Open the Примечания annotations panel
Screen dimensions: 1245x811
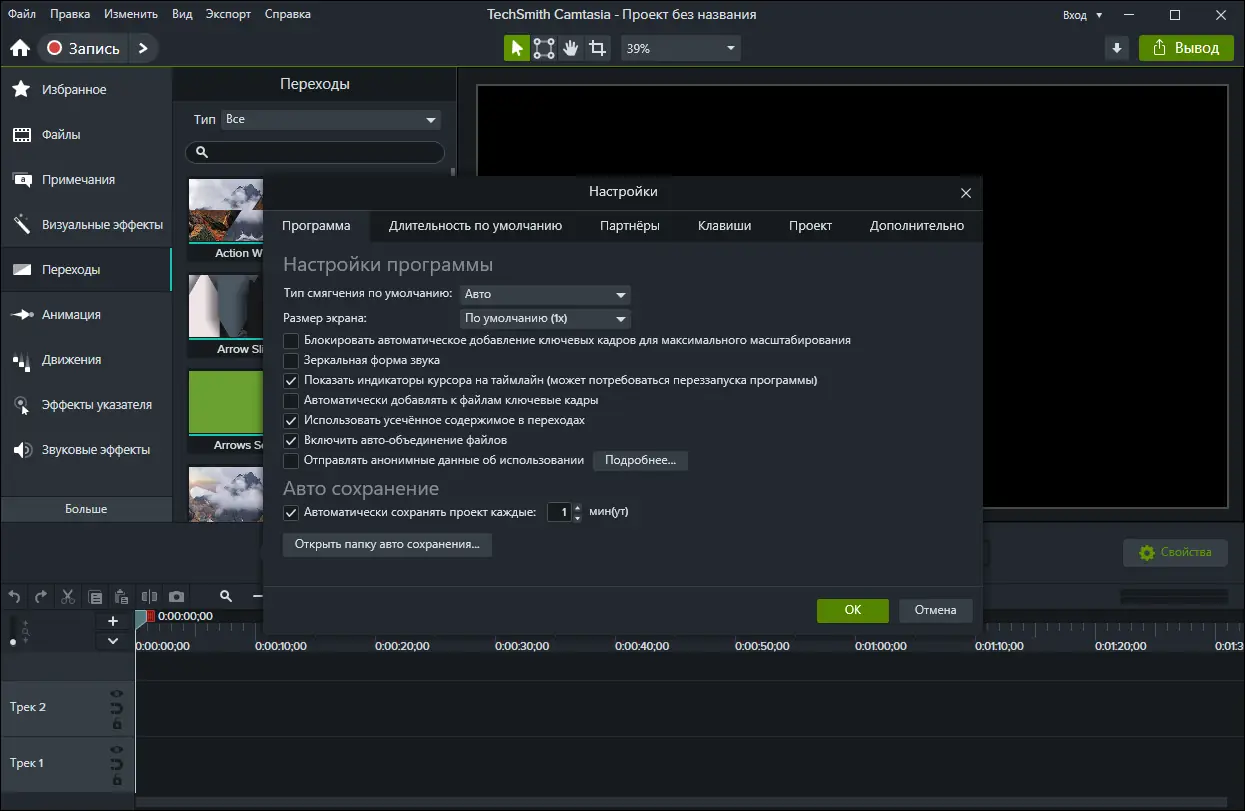point(86,180)
